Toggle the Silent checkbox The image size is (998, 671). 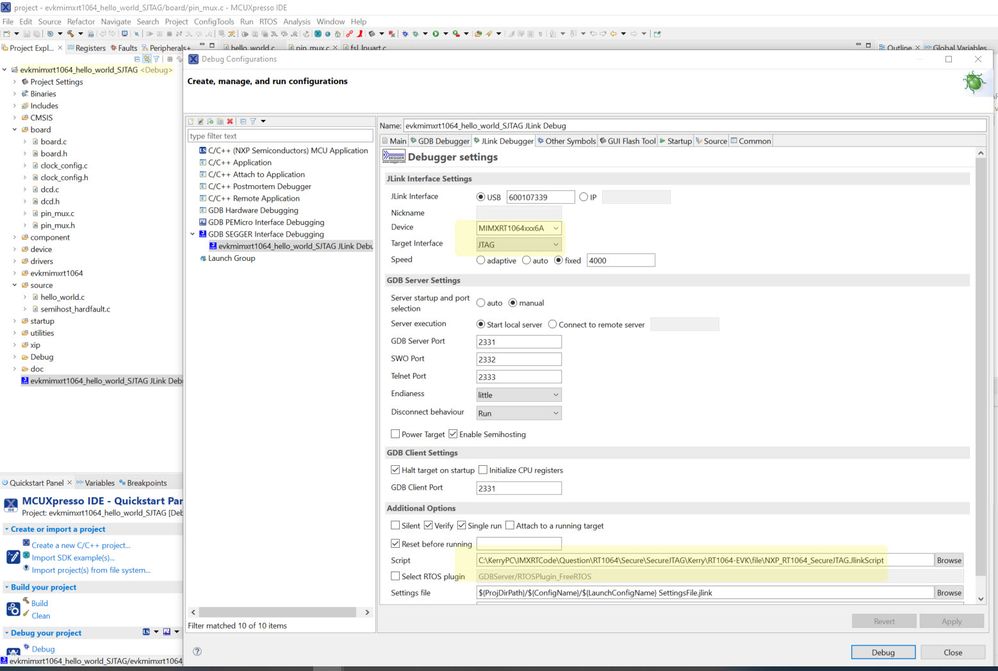[x=395, y=525]
